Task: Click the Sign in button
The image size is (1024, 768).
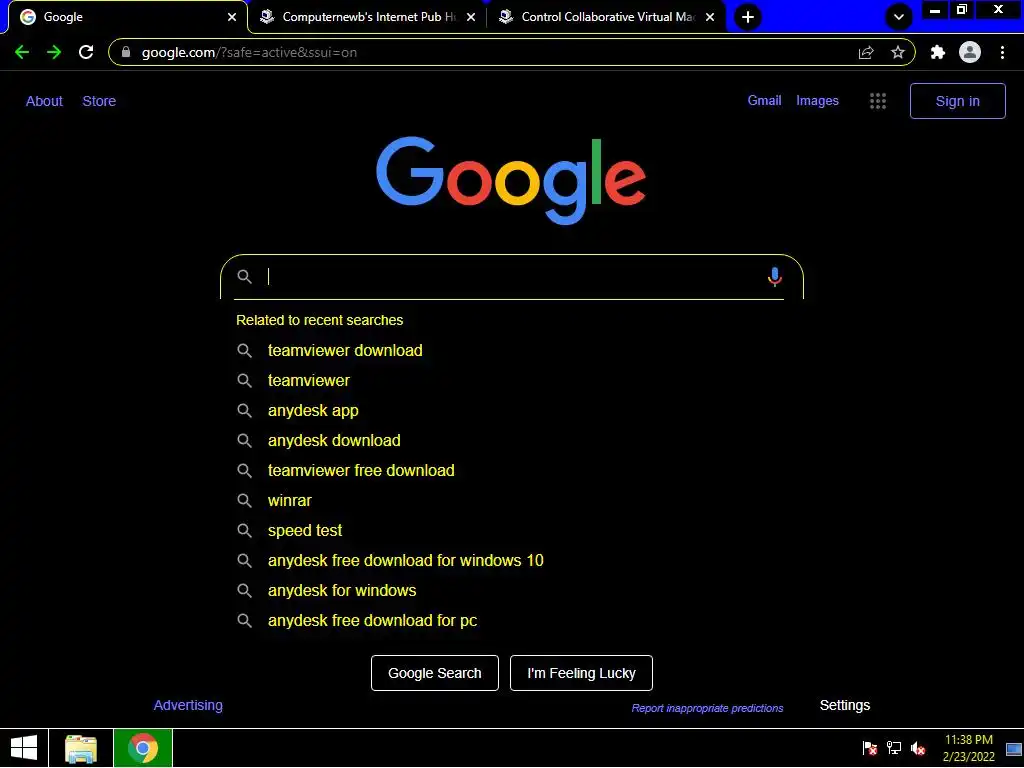Action: click(x=957, y=101)
